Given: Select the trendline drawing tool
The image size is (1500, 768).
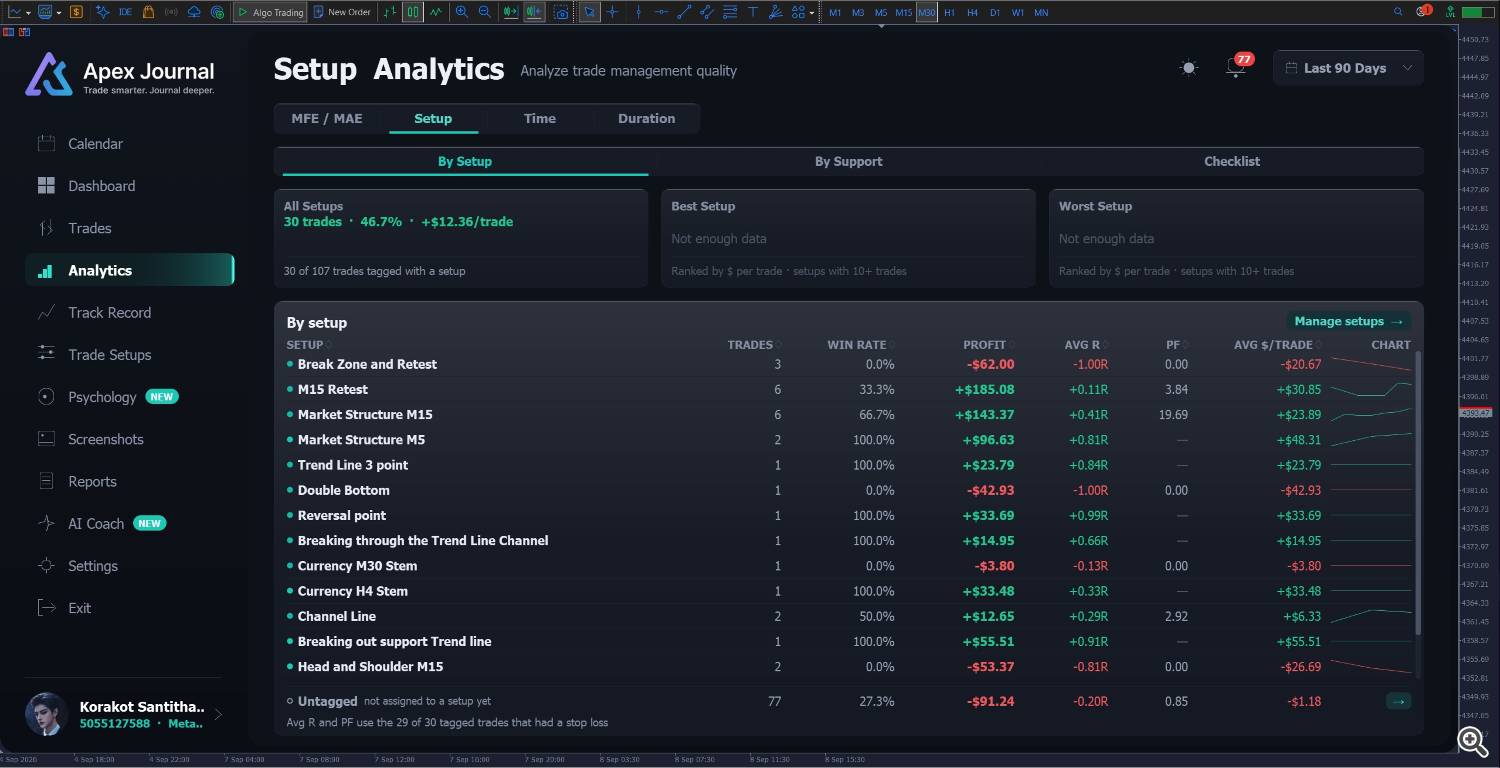Looking at the screenshot, I should 684,12.
